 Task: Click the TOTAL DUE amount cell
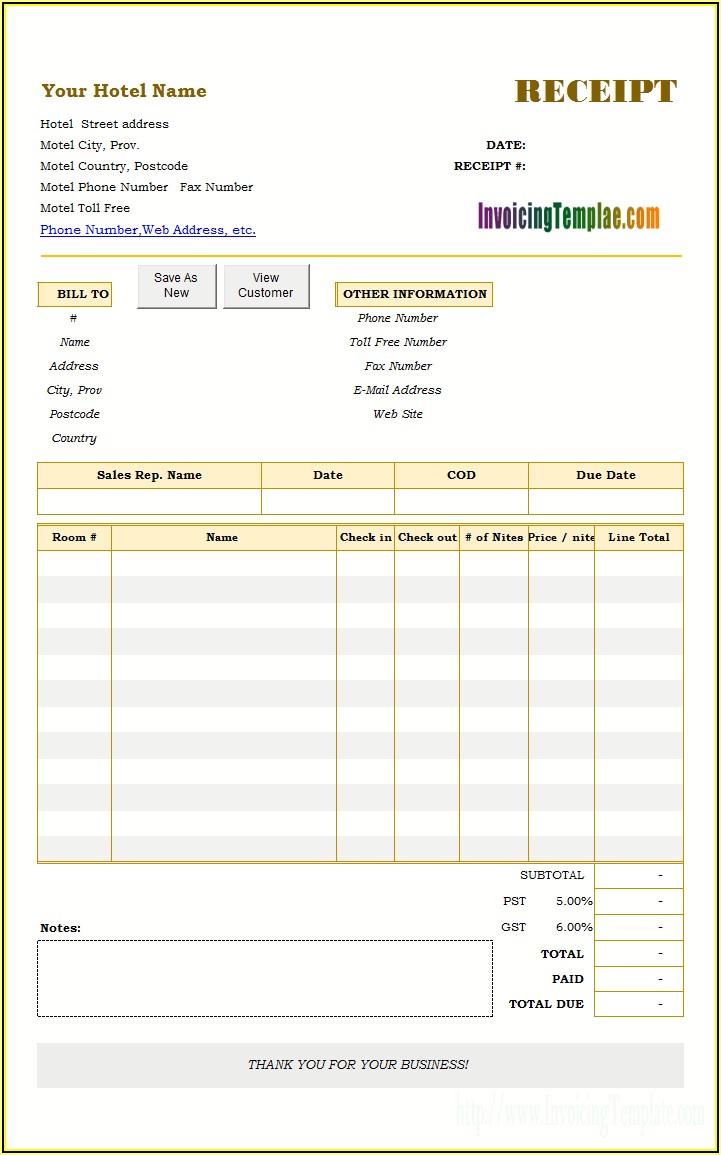(638, 1004)
